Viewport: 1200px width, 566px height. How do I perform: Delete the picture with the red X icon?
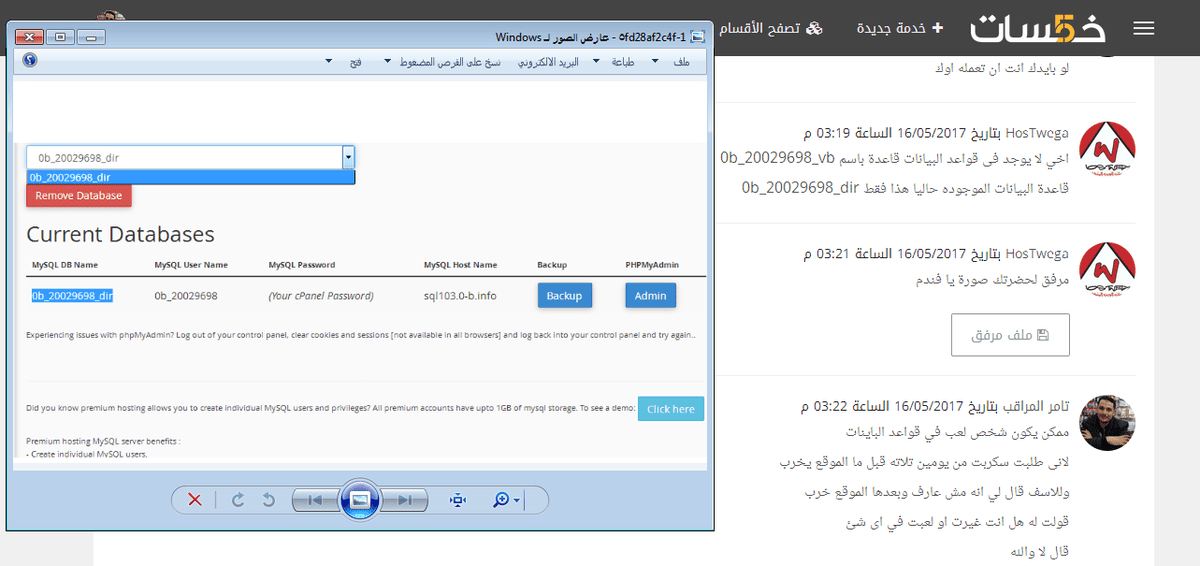click(195, 500)
